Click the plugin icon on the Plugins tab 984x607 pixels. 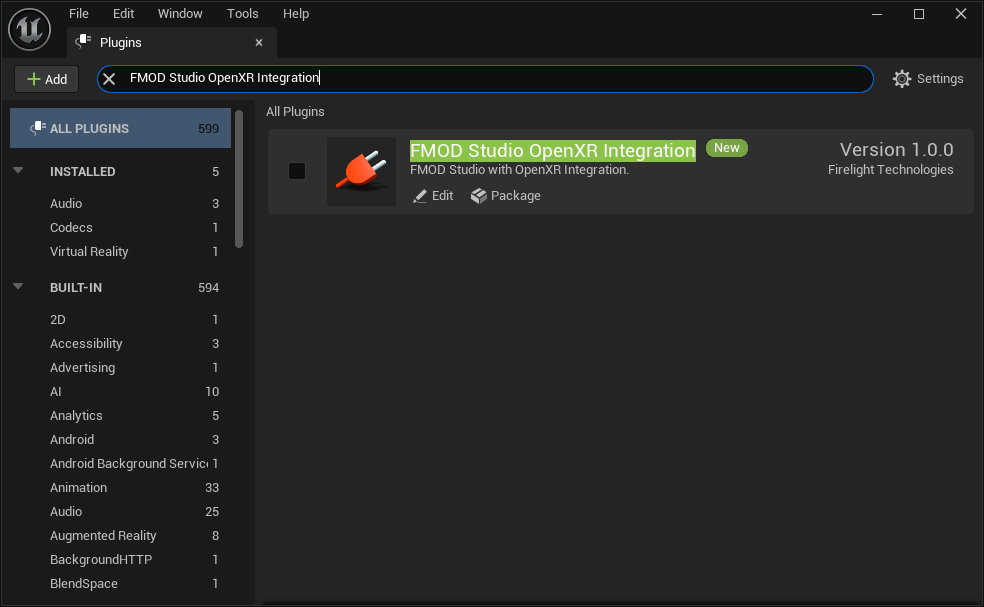click(83, 42)
